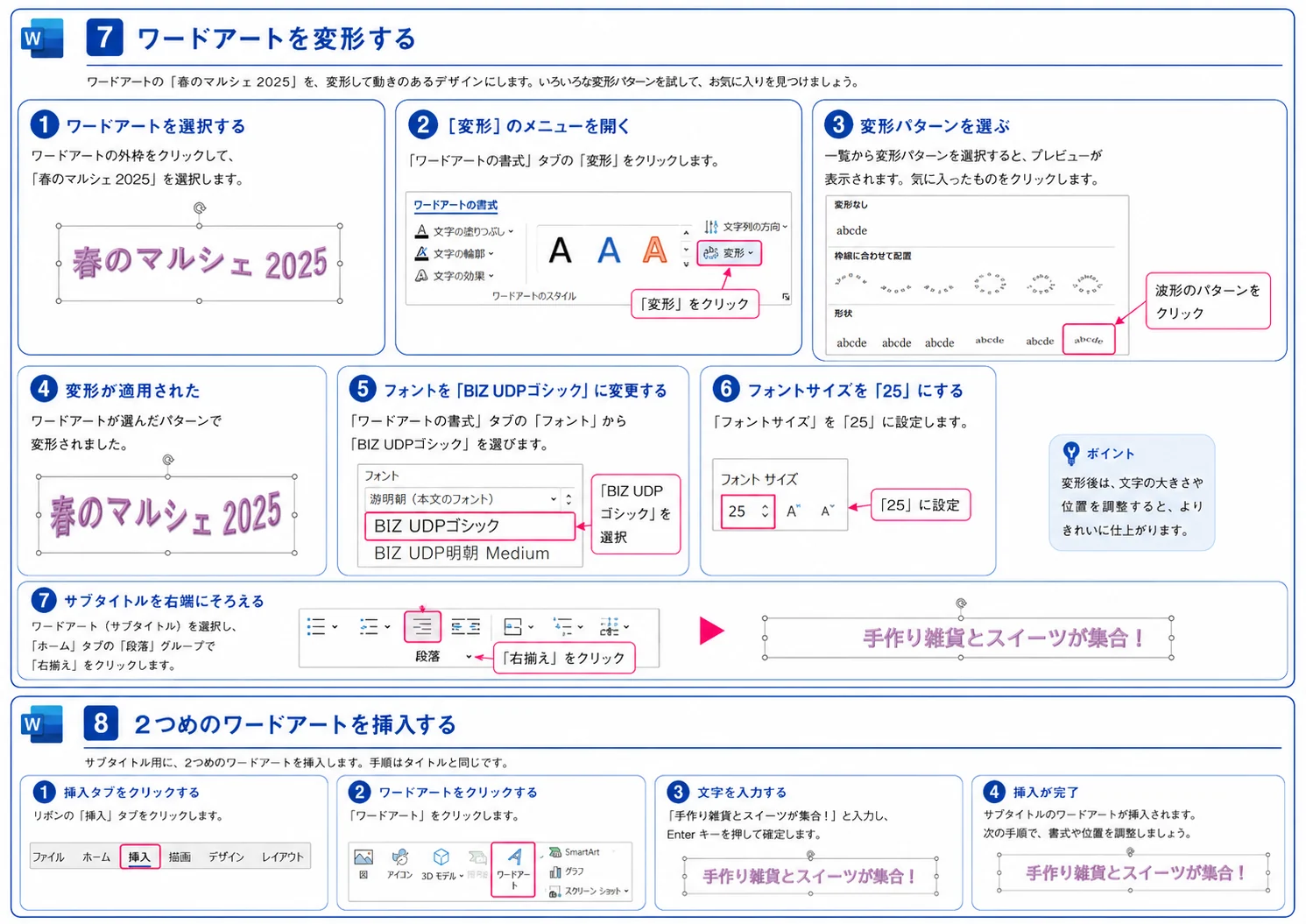Screen dimensions: 1306x924
Task: Select the first abcde pattern under 形状
Action: click(851, 342)
